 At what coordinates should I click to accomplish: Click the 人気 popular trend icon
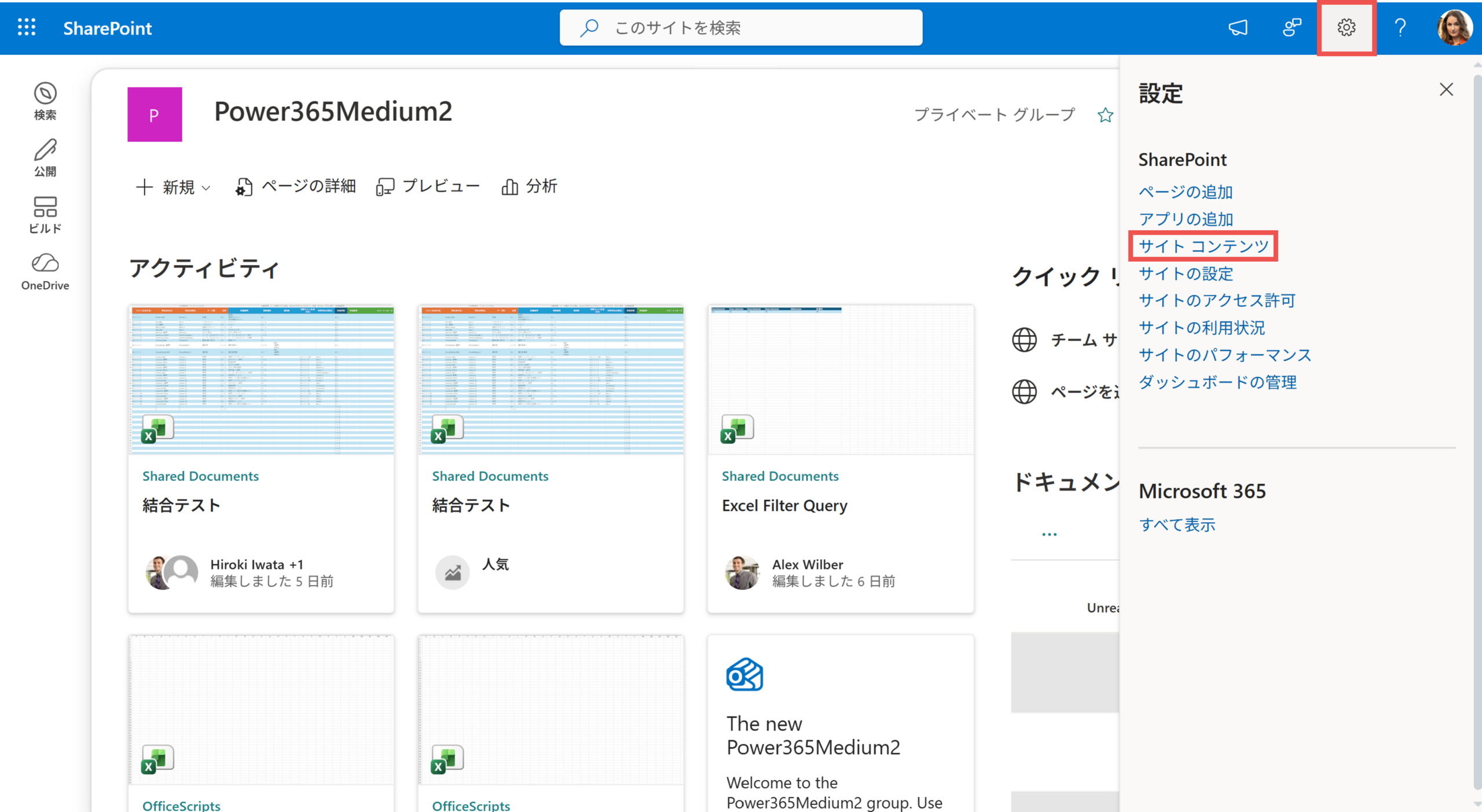click(452, 572)
